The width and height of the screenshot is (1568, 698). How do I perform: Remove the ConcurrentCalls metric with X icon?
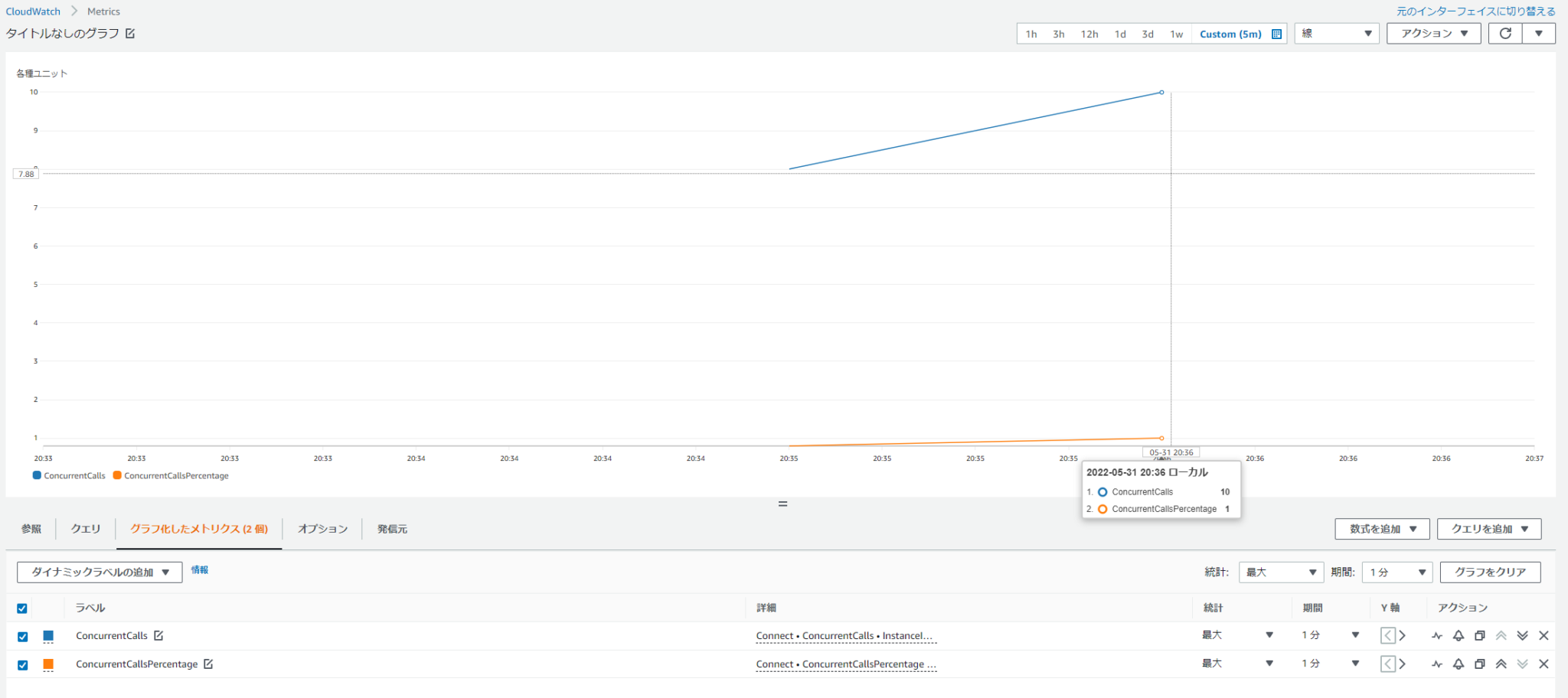[x=1543, y=635]
